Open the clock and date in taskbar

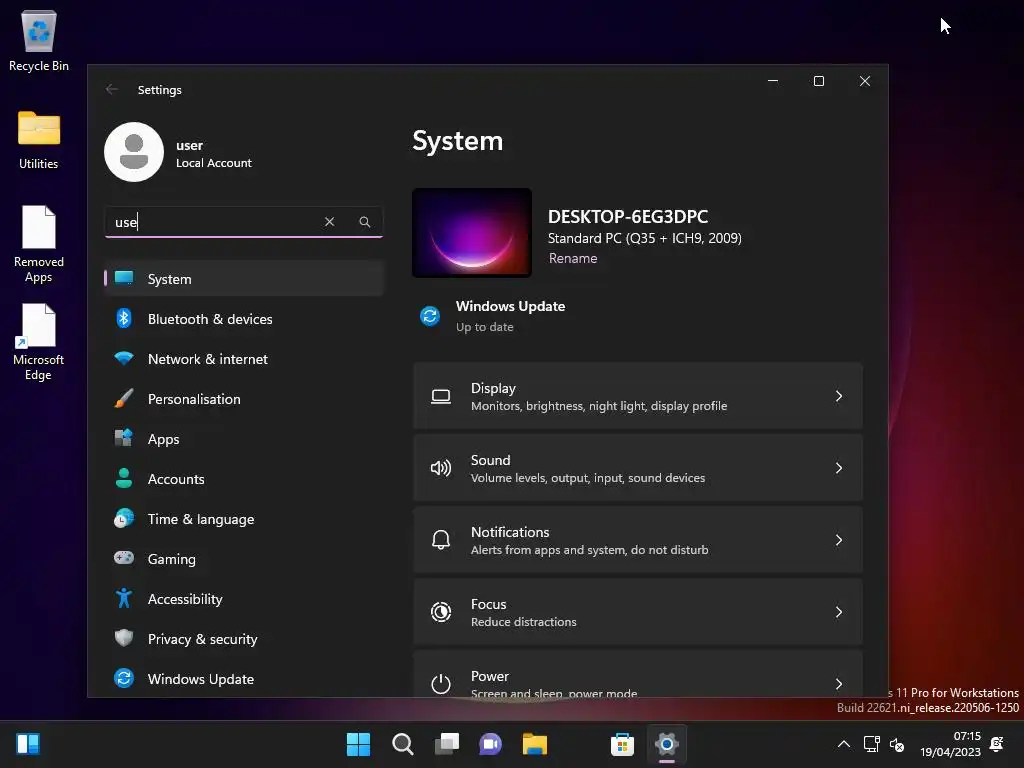click(950, 744)
